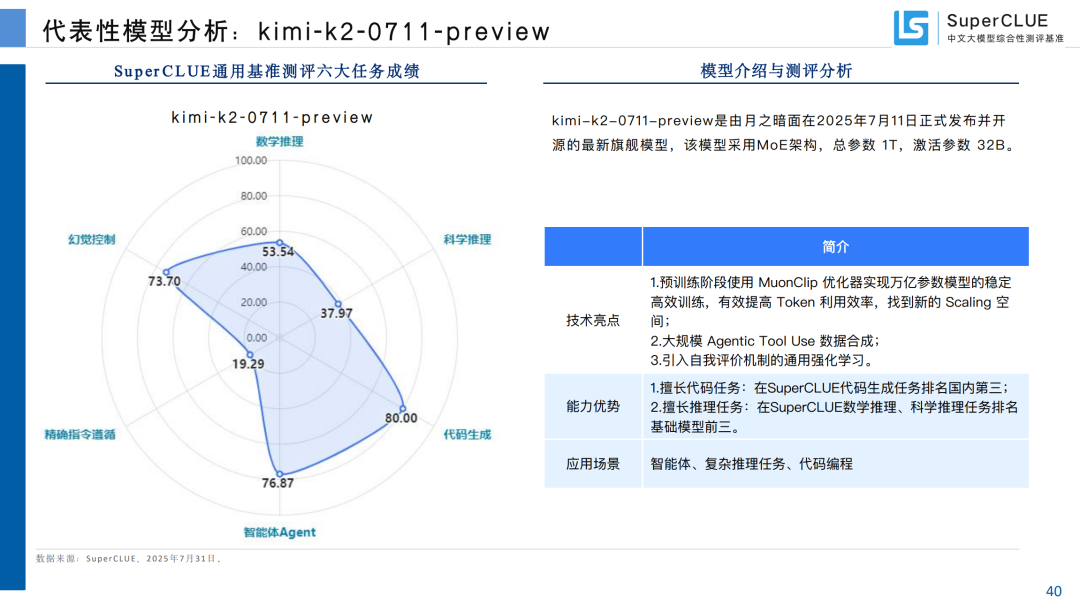Click the line 2.大规模 Agentic Tool Use 数据合成
Image resolution: width=1080 pixels, height=605 pixels.
click(x=765, y=341)
